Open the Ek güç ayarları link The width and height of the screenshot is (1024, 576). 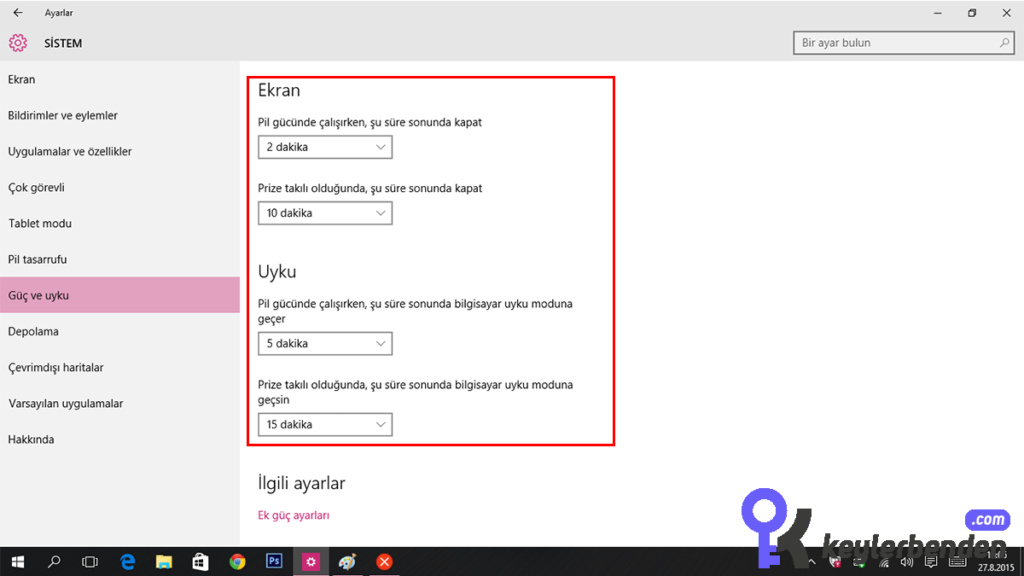(293, 515)
